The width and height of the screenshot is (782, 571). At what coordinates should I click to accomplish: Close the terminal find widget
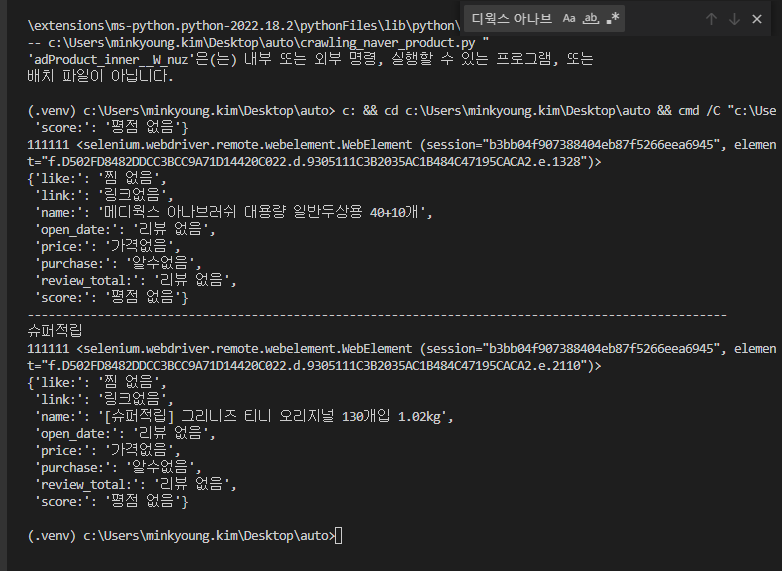[x=757, y=19]
